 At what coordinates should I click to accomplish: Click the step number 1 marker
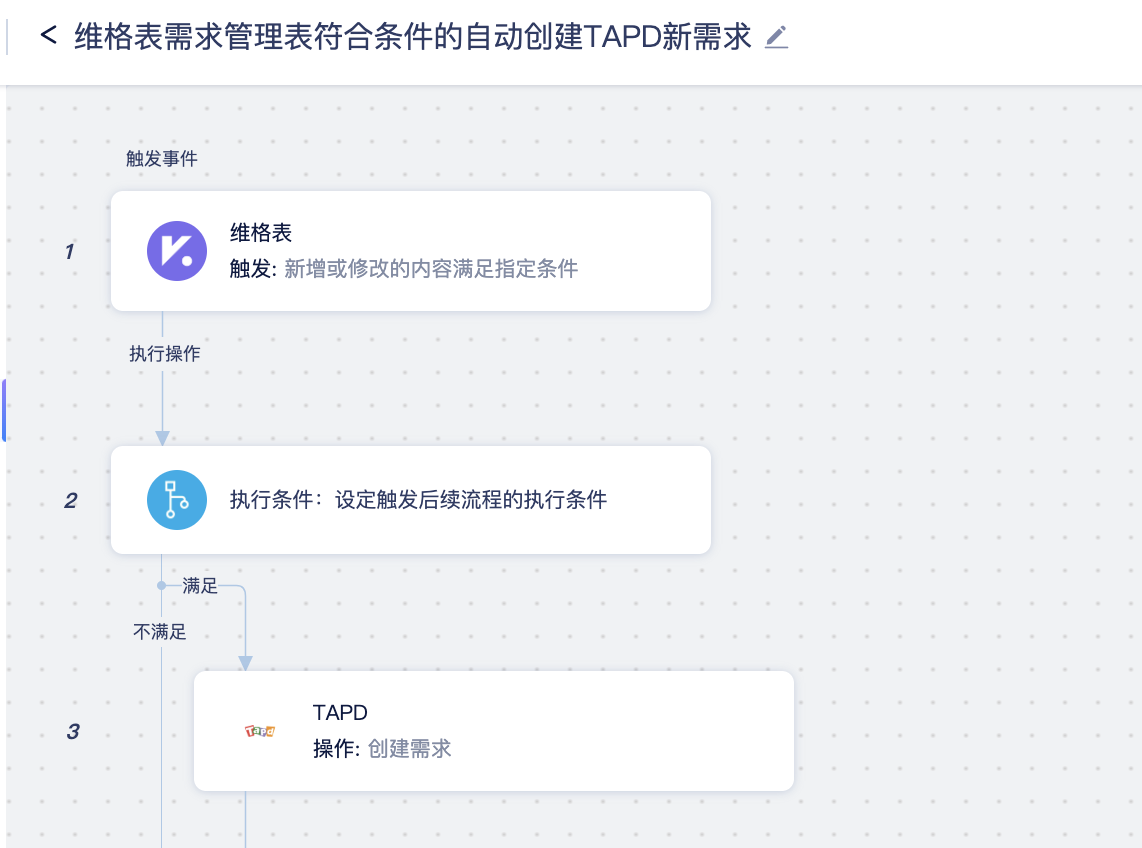(68, 252)
